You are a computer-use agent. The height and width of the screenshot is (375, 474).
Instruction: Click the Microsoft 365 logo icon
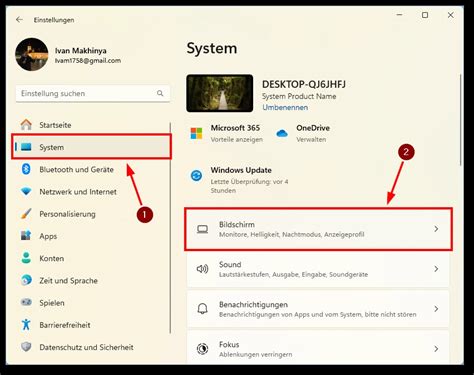click(196, 133)
